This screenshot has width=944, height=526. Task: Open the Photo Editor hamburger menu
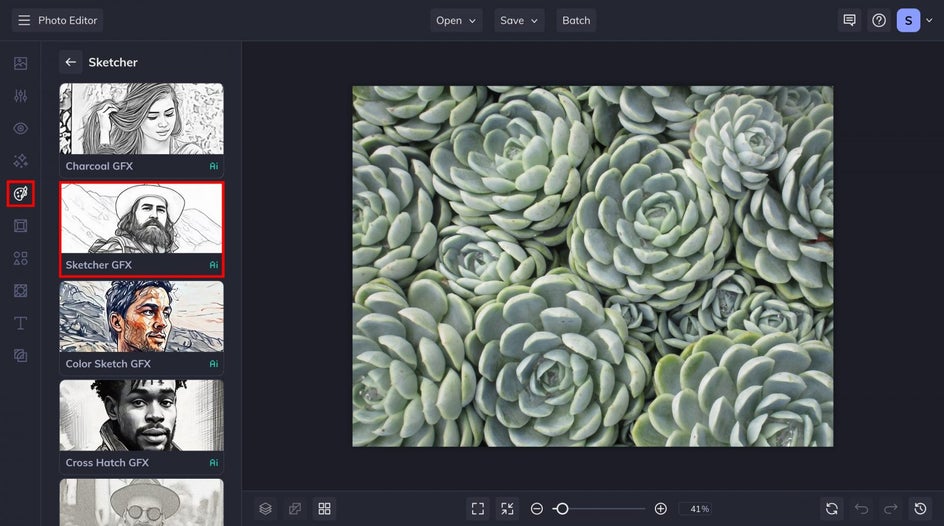[x=24, y=20]
